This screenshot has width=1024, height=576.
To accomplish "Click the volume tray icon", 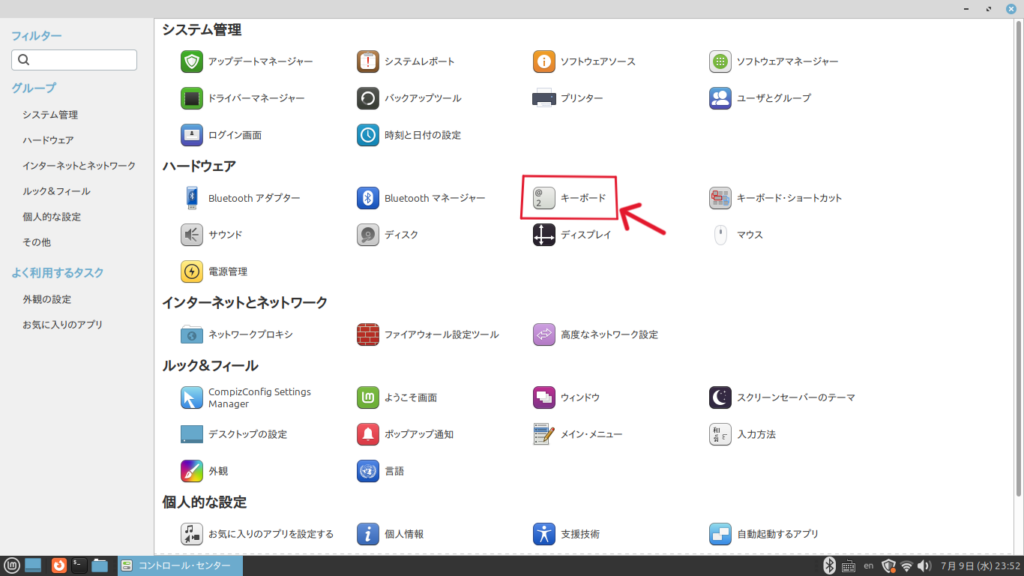I will click(924, 566).
